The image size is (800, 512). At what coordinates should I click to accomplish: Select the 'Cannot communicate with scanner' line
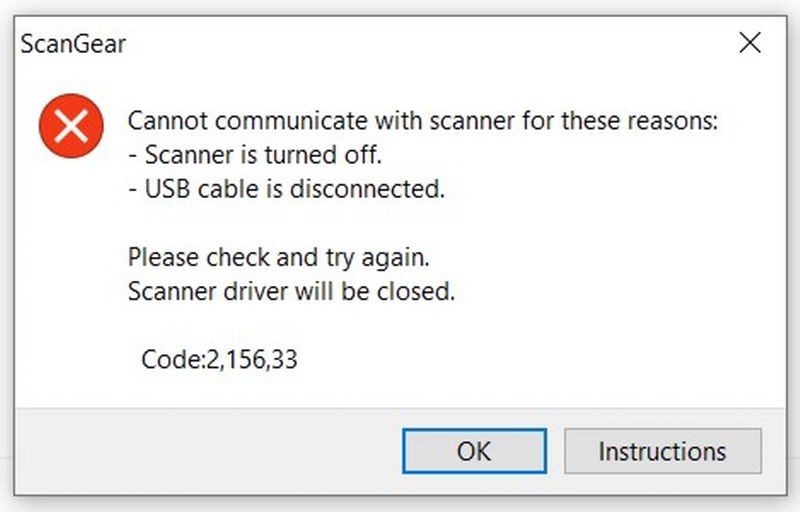[423, 122]
